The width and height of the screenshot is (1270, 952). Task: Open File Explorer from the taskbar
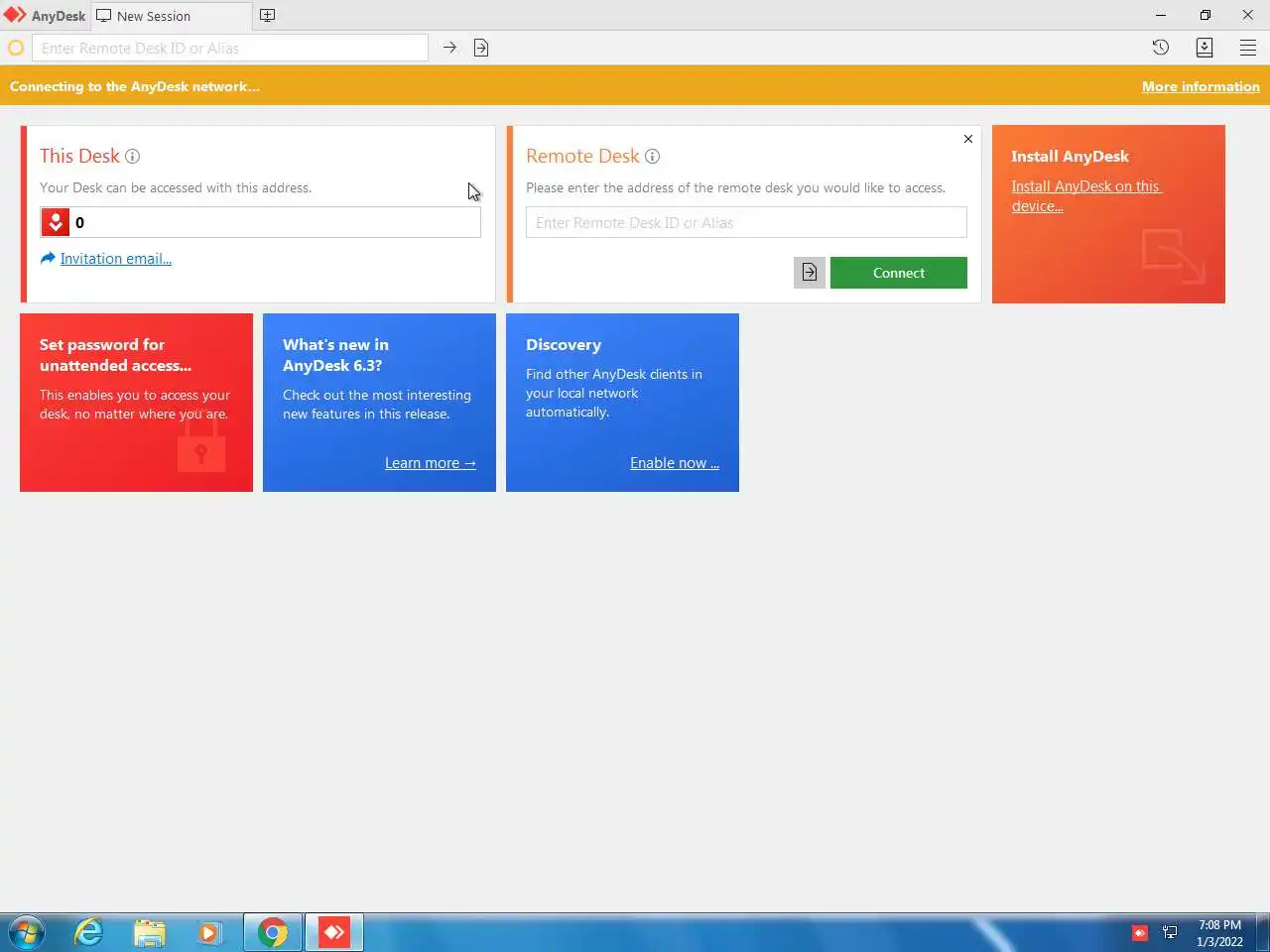point(150,932)
